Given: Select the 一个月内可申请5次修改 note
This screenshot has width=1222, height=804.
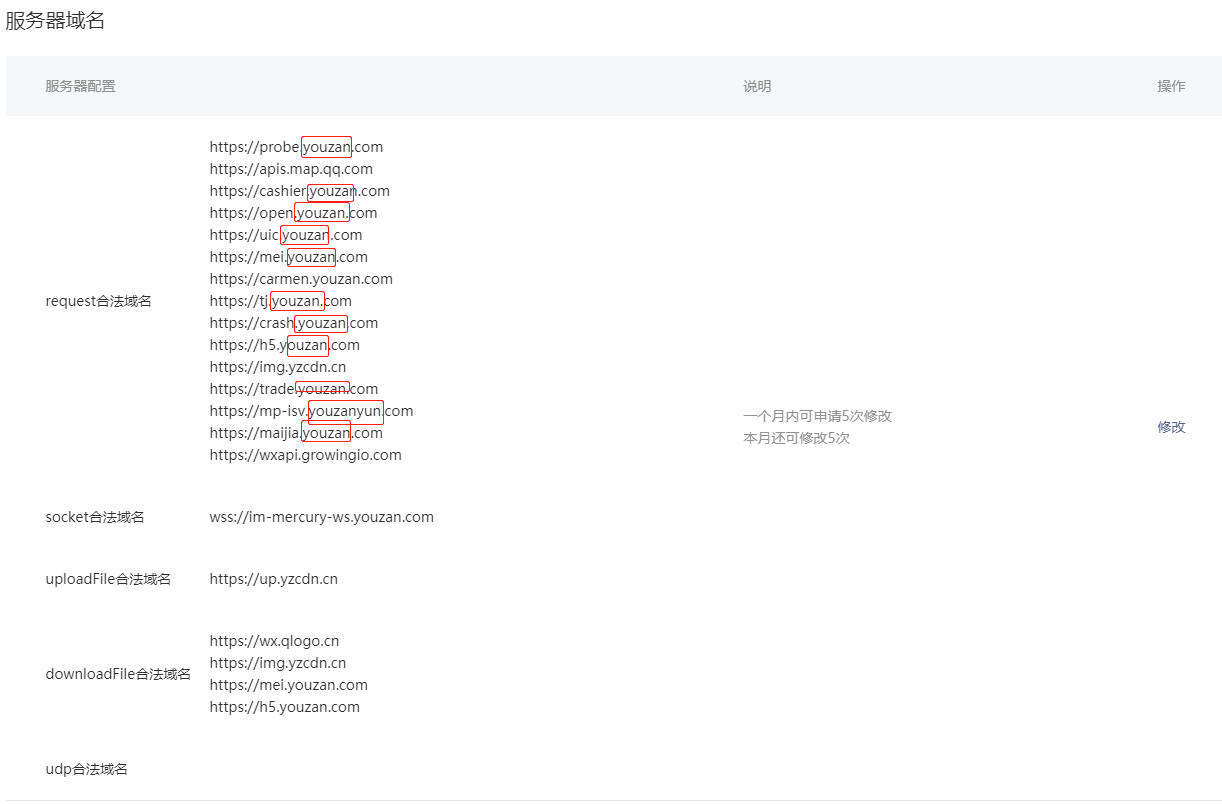Looking at the screenshot, I should point(817,416).
